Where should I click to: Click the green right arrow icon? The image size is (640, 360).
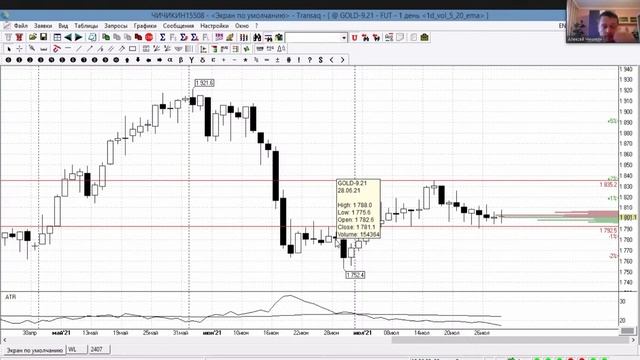(x=78, y=38)
